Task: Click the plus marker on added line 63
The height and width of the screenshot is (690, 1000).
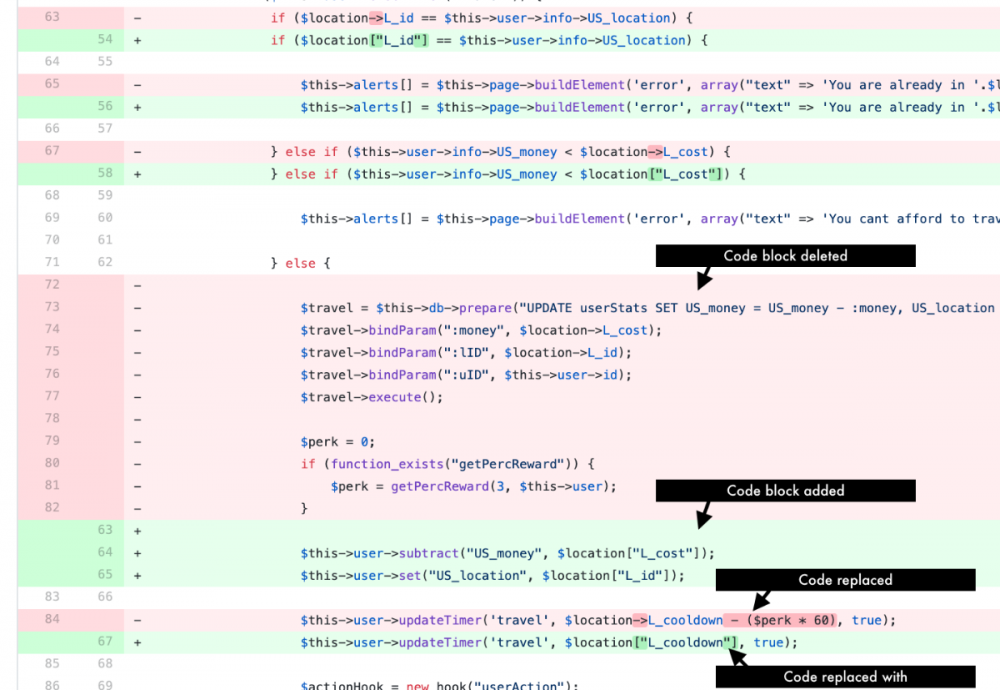Action: [137, 529]
